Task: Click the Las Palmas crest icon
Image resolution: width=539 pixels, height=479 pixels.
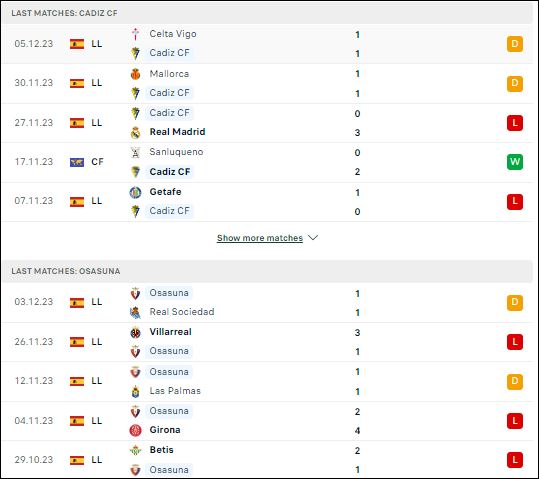Action: tap(135, 391)
